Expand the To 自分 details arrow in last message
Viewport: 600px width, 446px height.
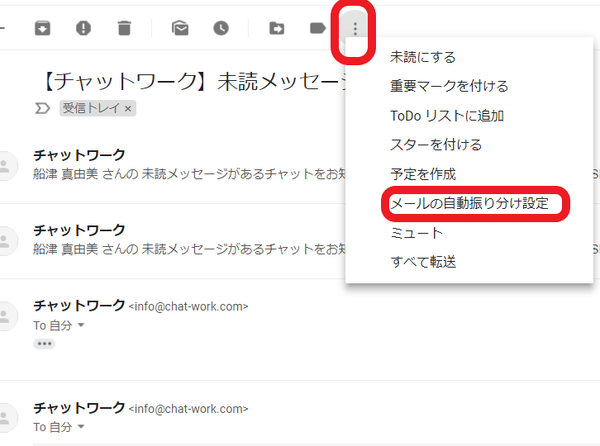(81, 426)
